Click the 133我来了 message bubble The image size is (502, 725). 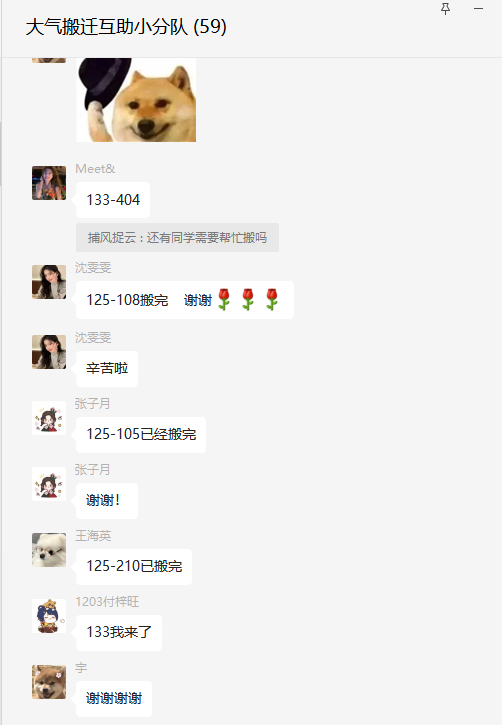pyautogui.click(x=119, y=633)
